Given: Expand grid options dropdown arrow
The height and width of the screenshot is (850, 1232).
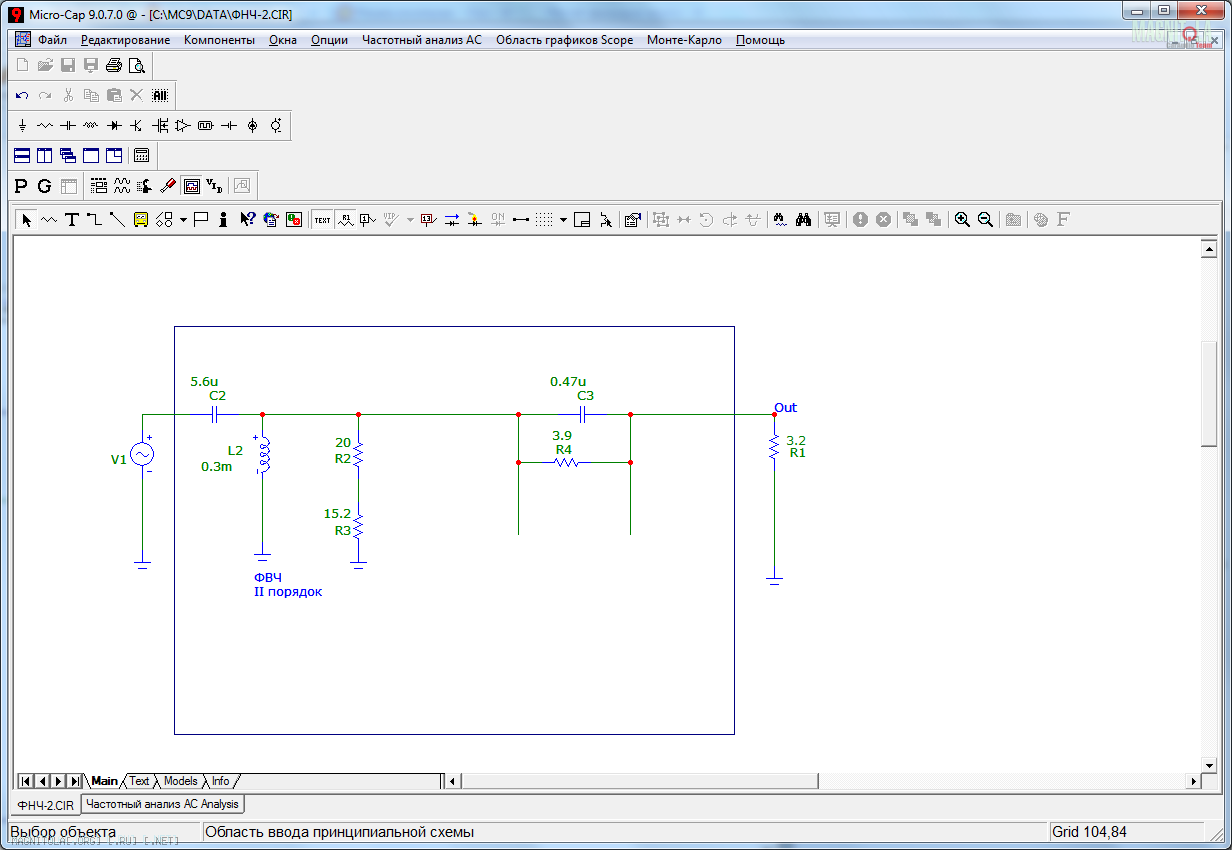Looking at the screenshot, I should [563, 220].
